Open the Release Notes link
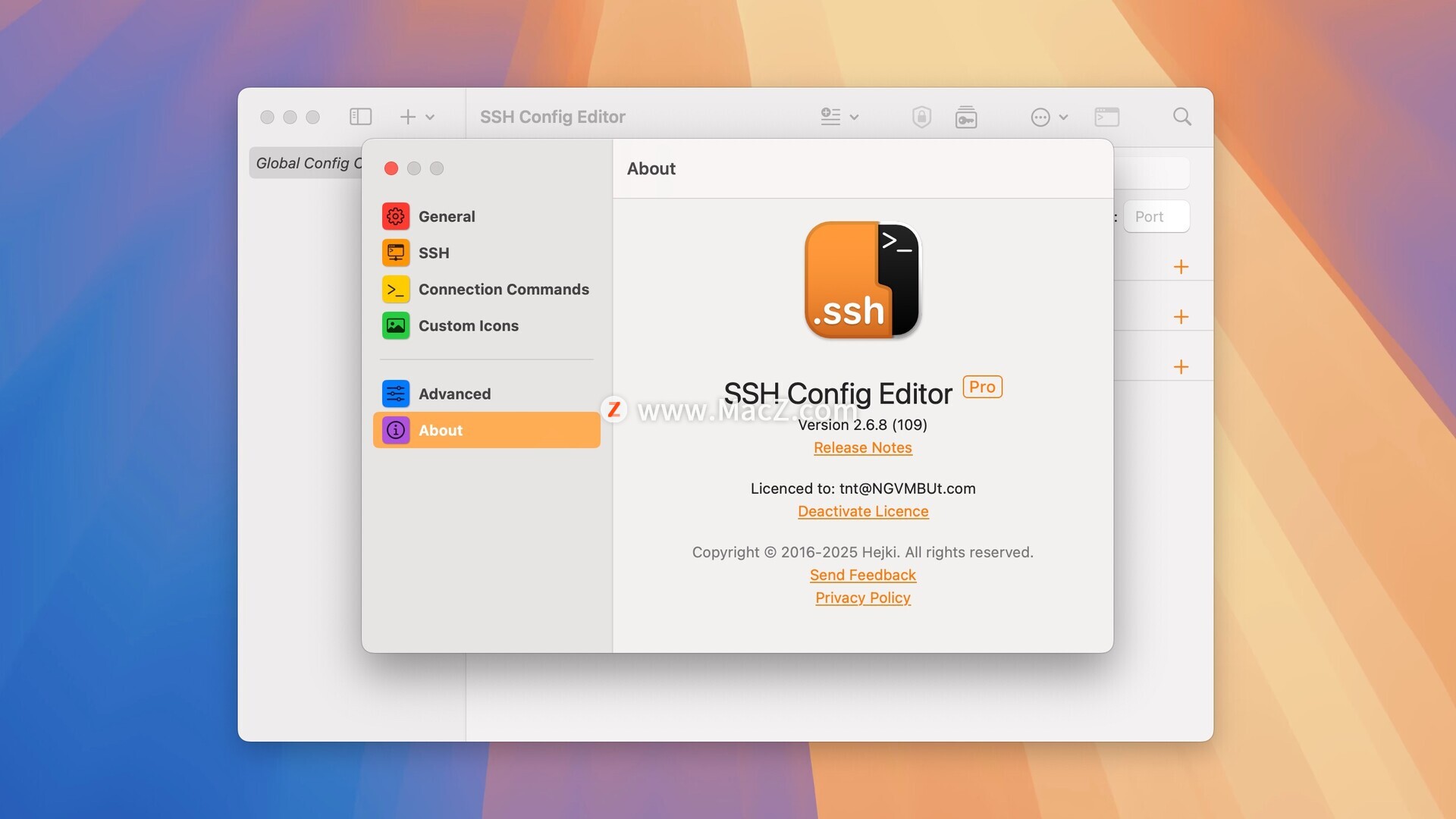 [x=863, y=447]
